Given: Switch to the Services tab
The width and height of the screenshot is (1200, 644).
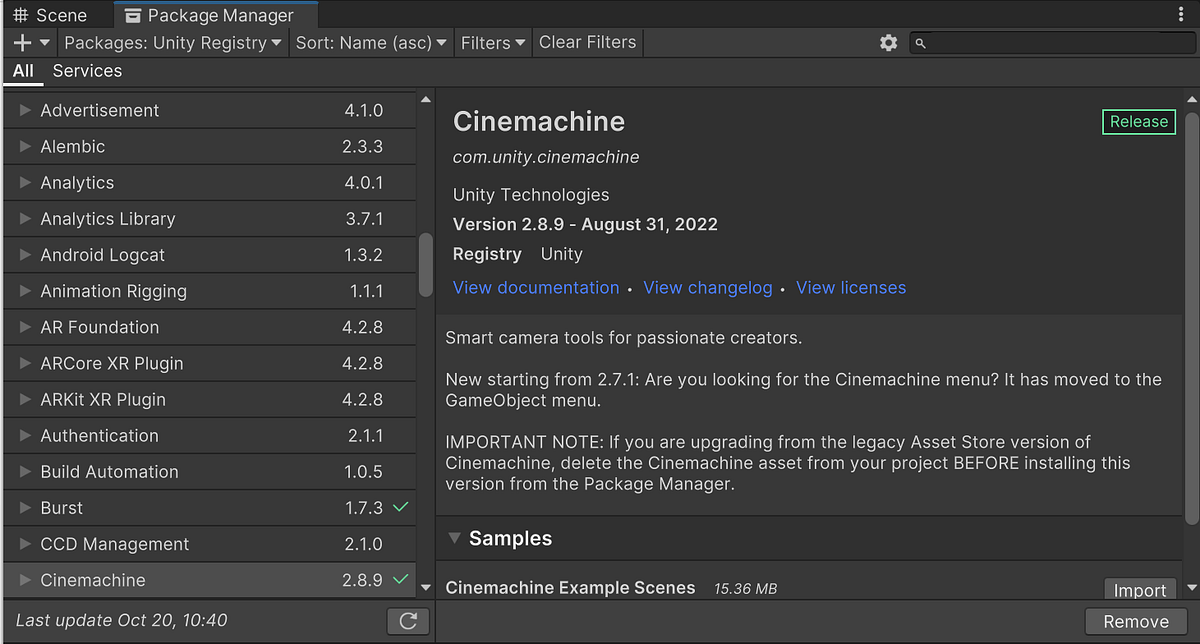Looking at the screenshot, I should click(x=87, y=71).
